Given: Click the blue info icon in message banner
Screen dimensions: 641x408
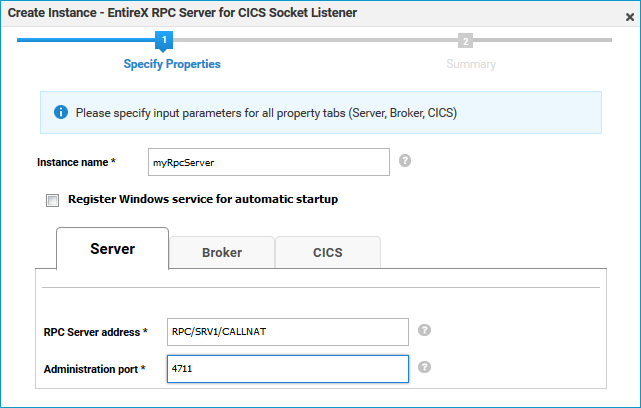Looking at the screenshot, I should click(61, 112).
